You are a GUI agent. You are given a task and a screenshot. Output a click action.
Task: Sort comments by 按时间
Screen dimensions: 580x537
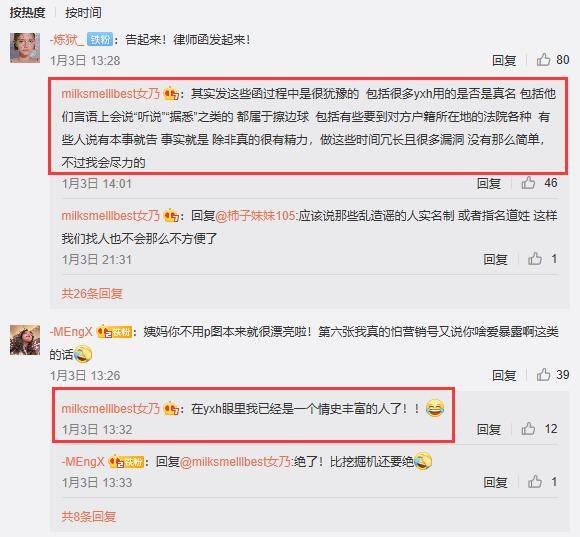(83, 12)
